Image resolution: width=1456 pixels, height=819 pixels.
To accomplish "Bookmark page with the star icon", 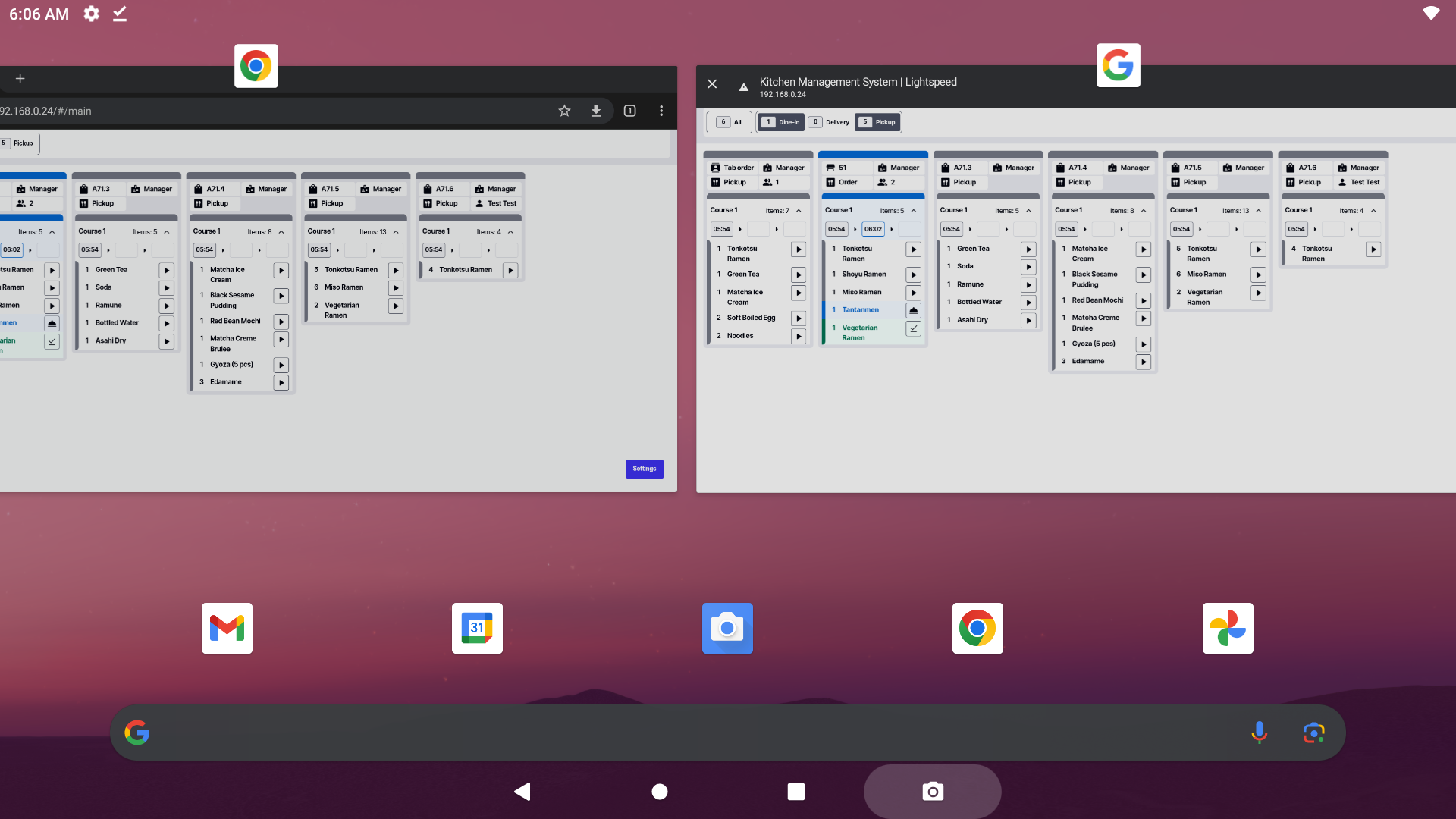I will coord(564,111).
